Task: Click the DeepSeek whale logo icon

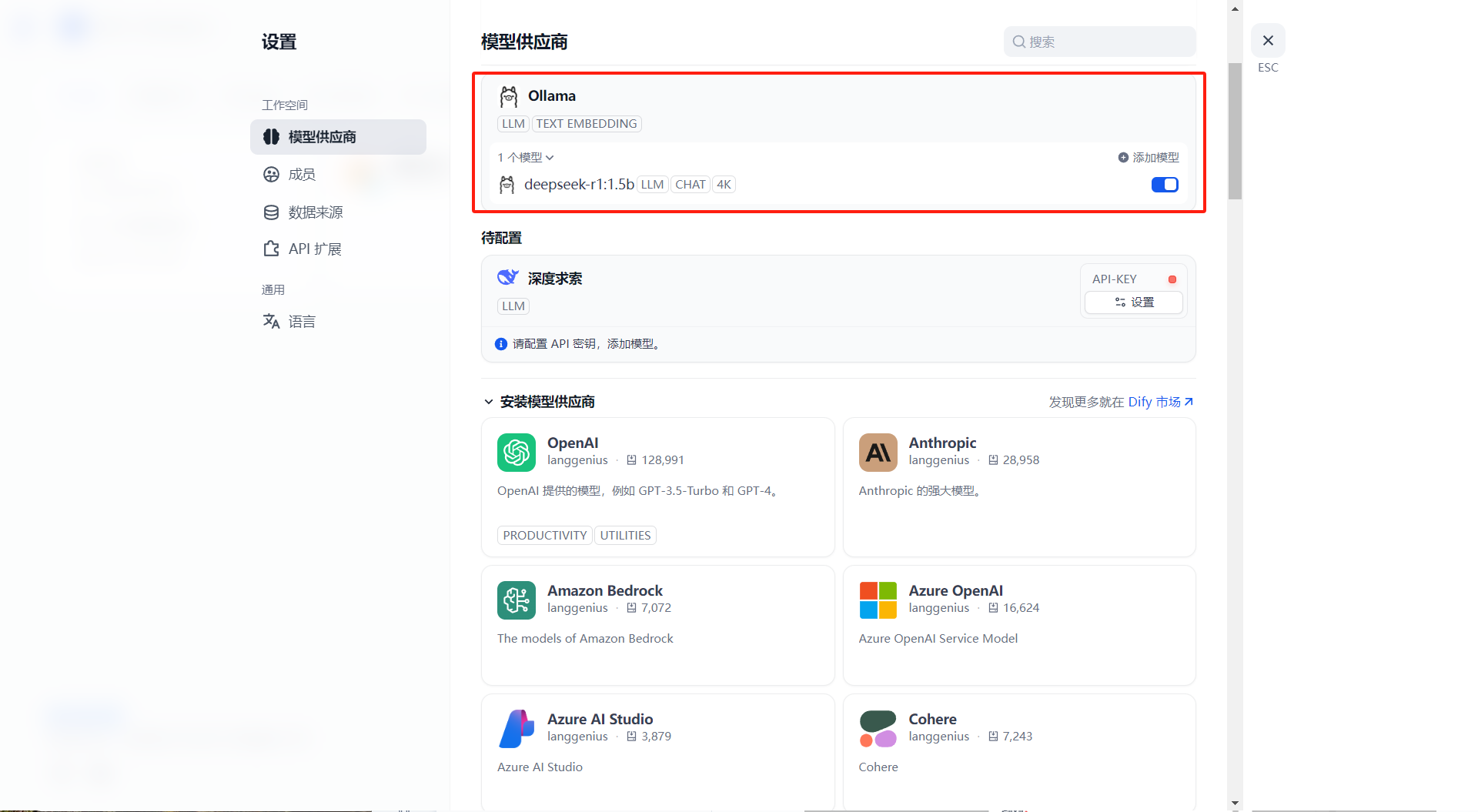Action: click(508, 278)
